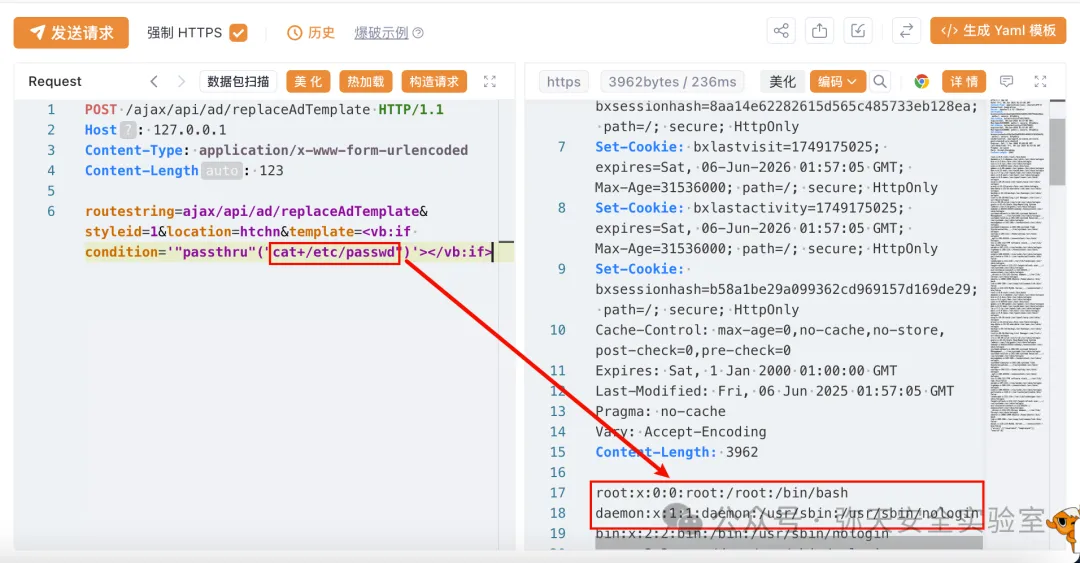The width and height of the screenshot is (1080, 563).
Task: Click the Set-Cookie bxlastvisit line
Action: click(767, 167)
